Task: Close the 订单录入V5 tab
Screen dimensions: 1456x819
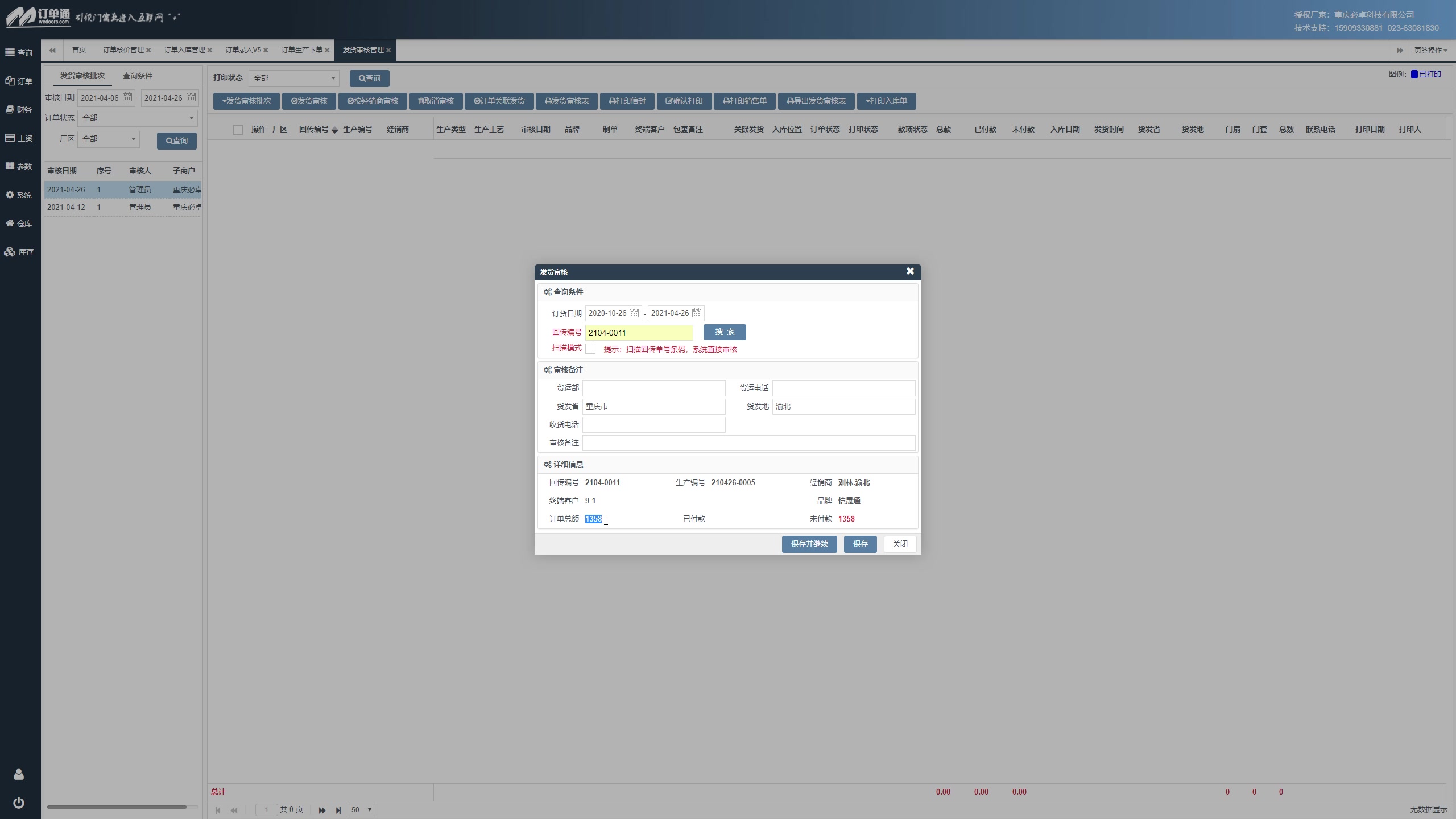Action: click(x=266, y=50)
